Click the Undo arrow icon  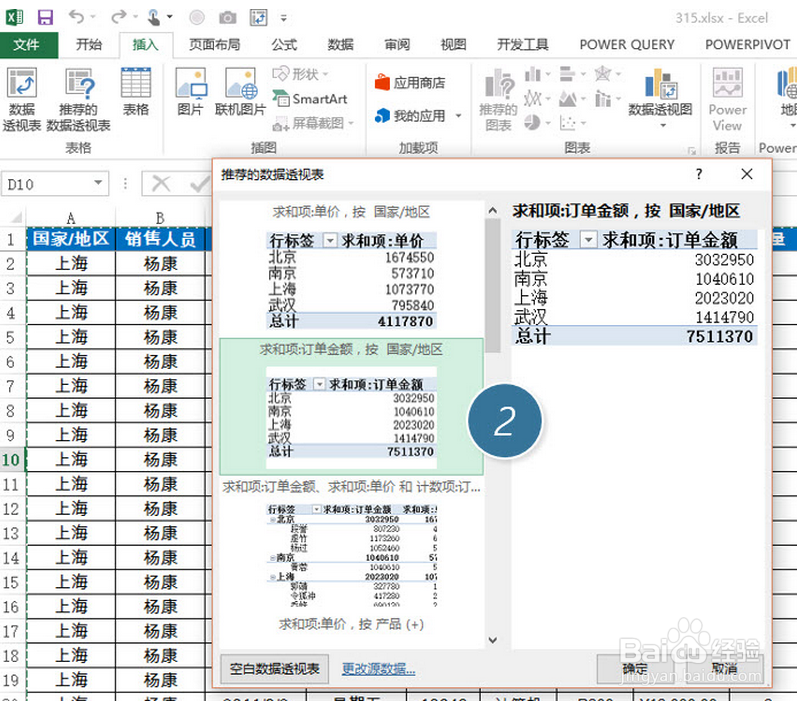pos(76,17)
